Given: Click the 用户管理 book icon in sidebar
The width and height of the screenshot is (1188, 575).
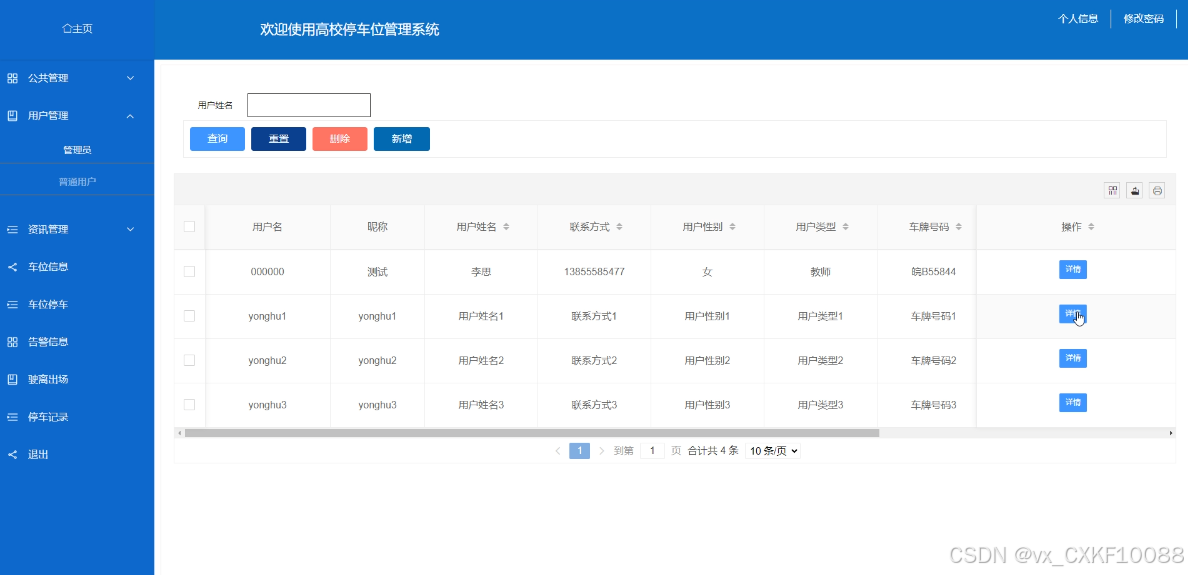Looking at the screenshot, I should pos(12,116).
